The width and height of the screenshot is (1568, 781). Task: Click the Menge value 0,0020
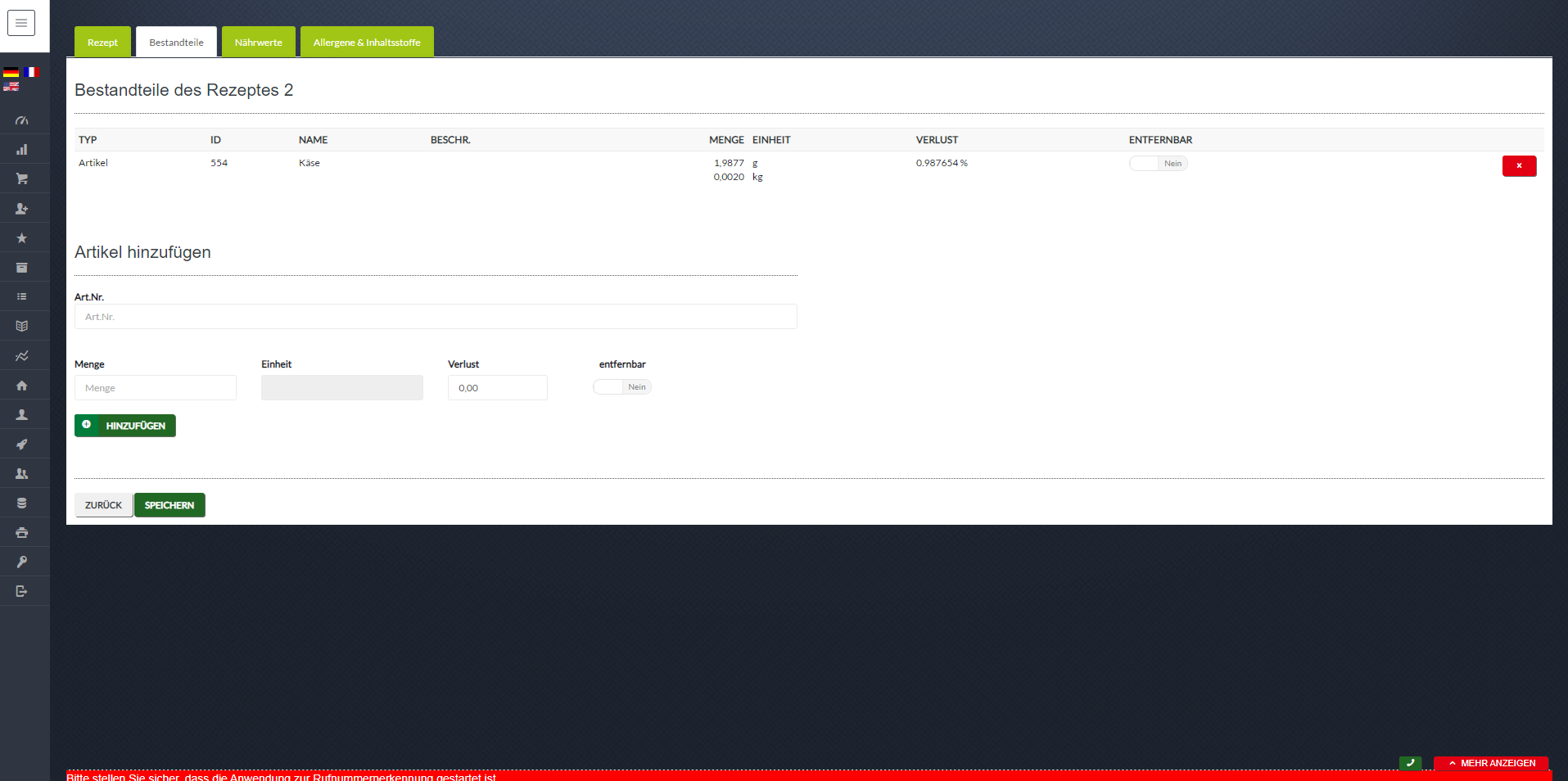pos(729,177)
